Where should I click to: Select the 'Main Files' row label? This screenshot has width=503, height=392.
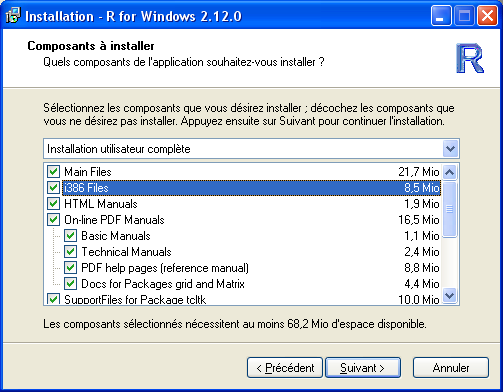pos(88,172)
